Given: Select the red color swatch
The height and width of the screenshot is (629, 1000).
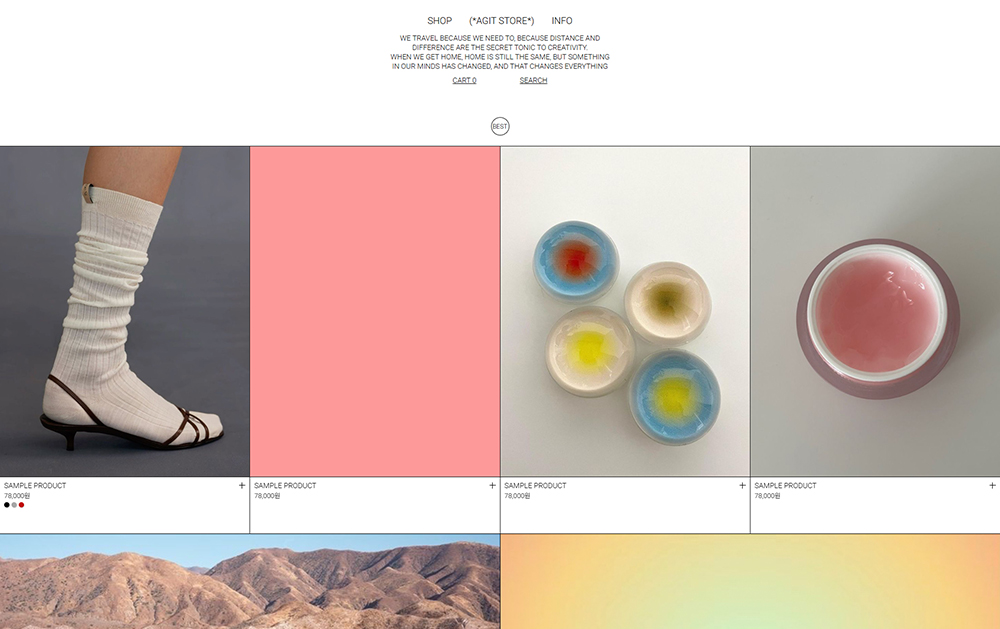Looking at the screenshot, I should coord(21,505).
